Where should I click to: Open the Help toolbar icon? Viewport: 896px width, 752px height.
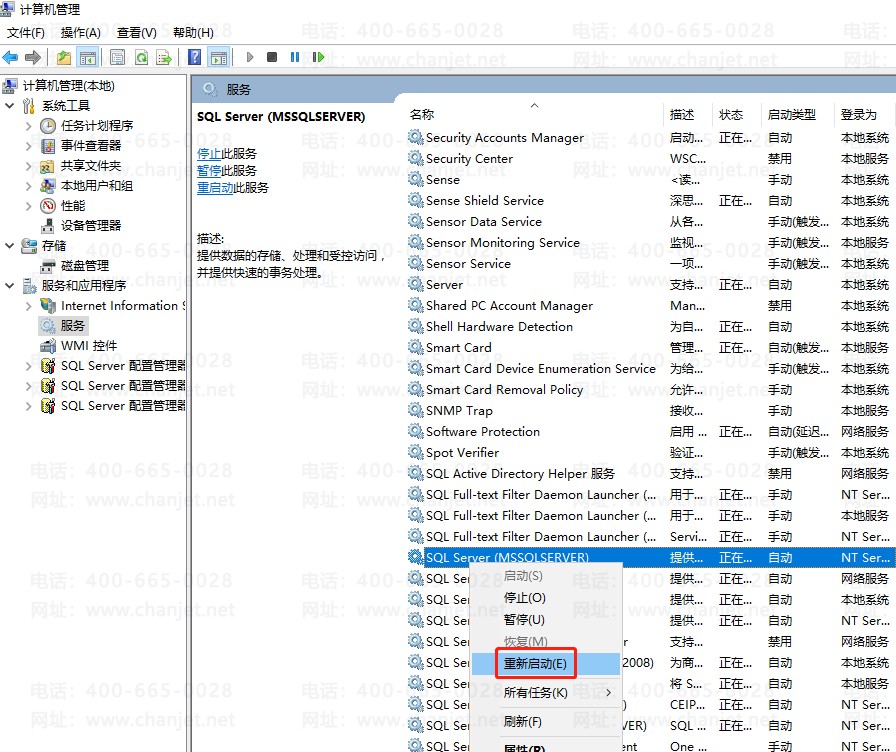point(194,57)
